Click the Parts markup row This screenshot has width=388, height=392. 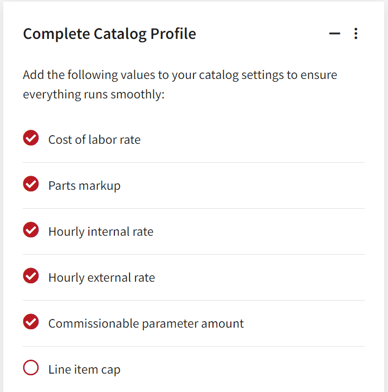[x=194, y=186]
